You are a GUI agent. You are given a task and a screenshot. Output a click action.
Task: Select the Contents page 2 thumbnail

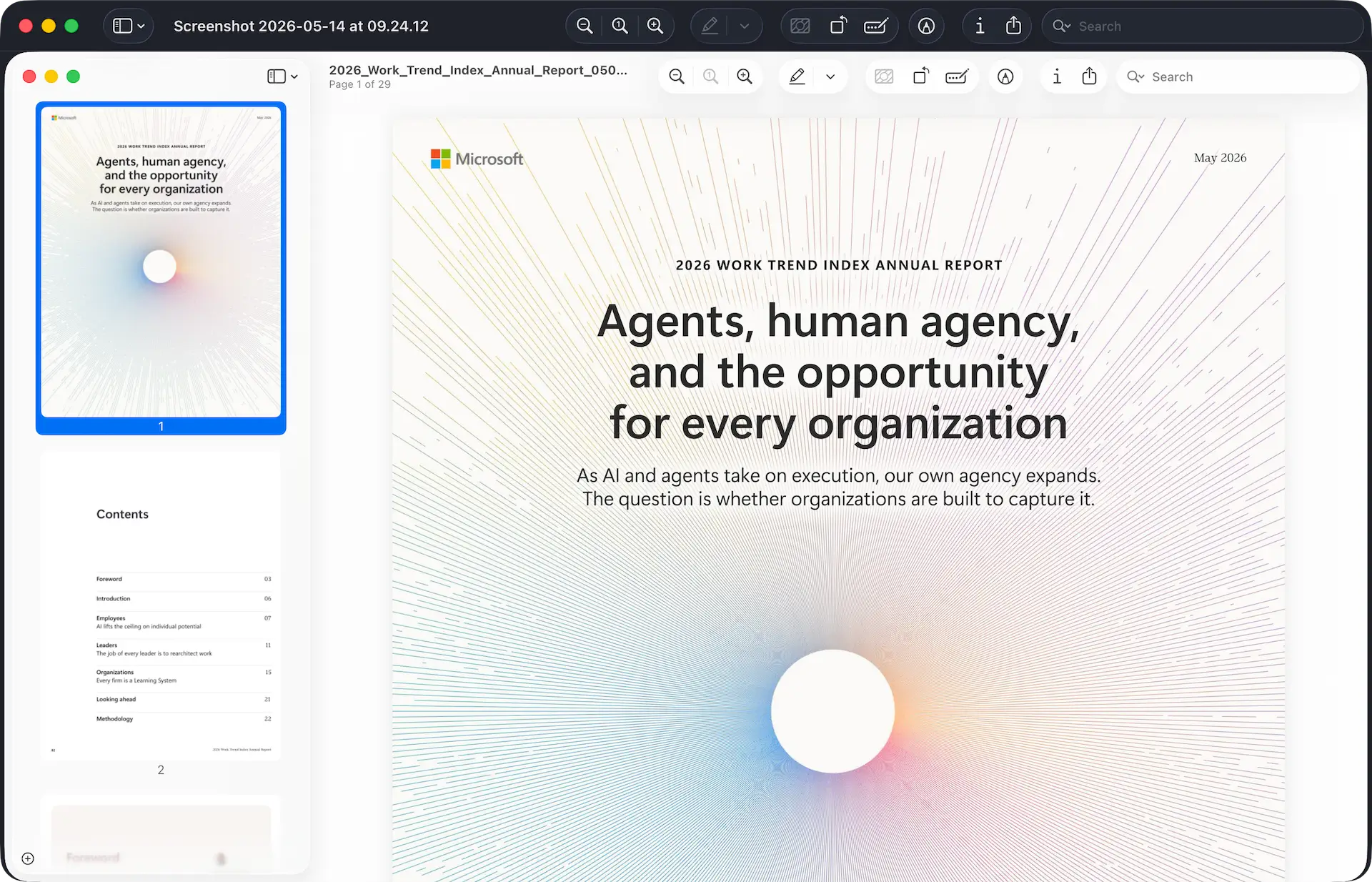pos(161,606)
